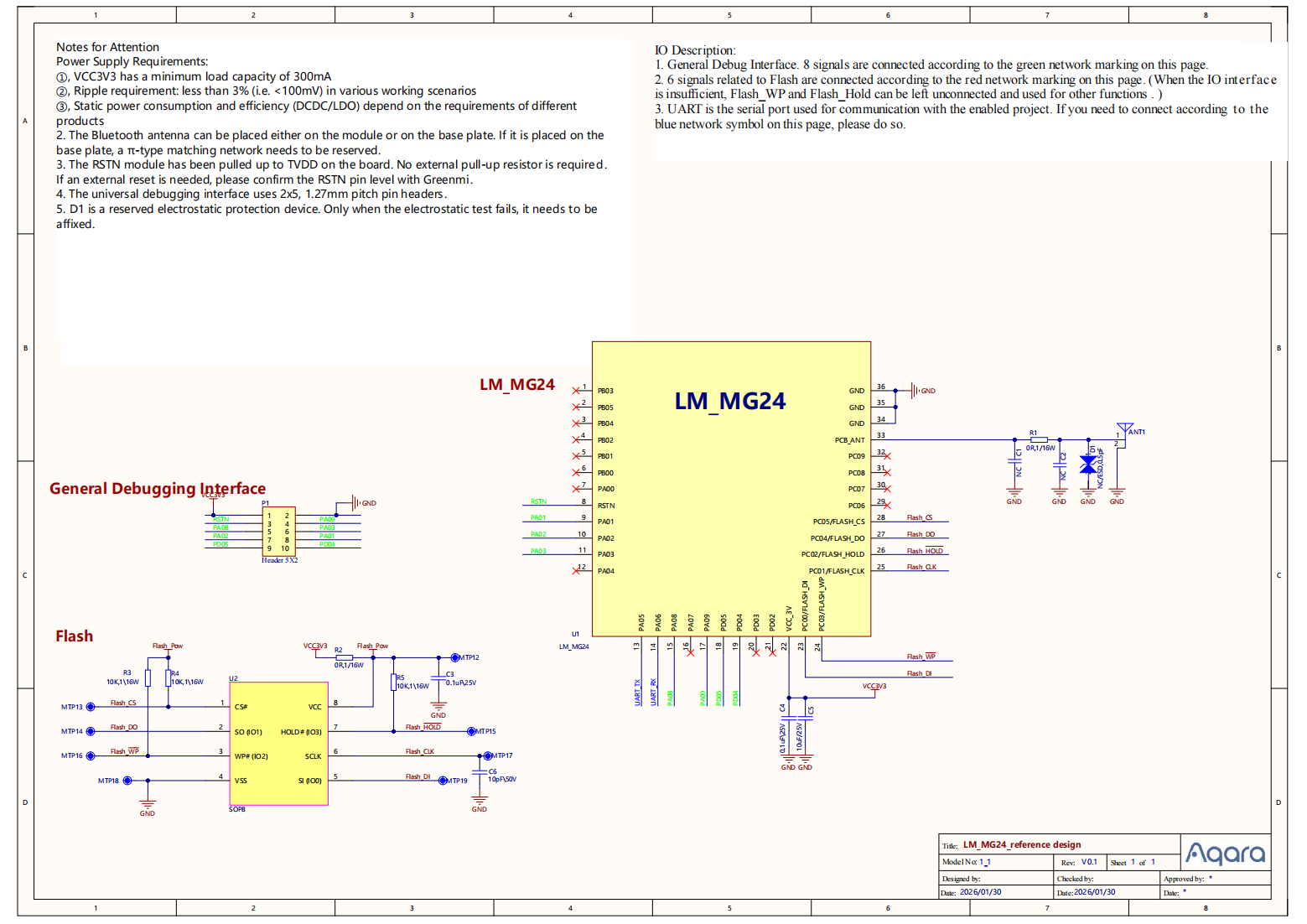Click the General Debugging Interface heading

pos(158,488)
